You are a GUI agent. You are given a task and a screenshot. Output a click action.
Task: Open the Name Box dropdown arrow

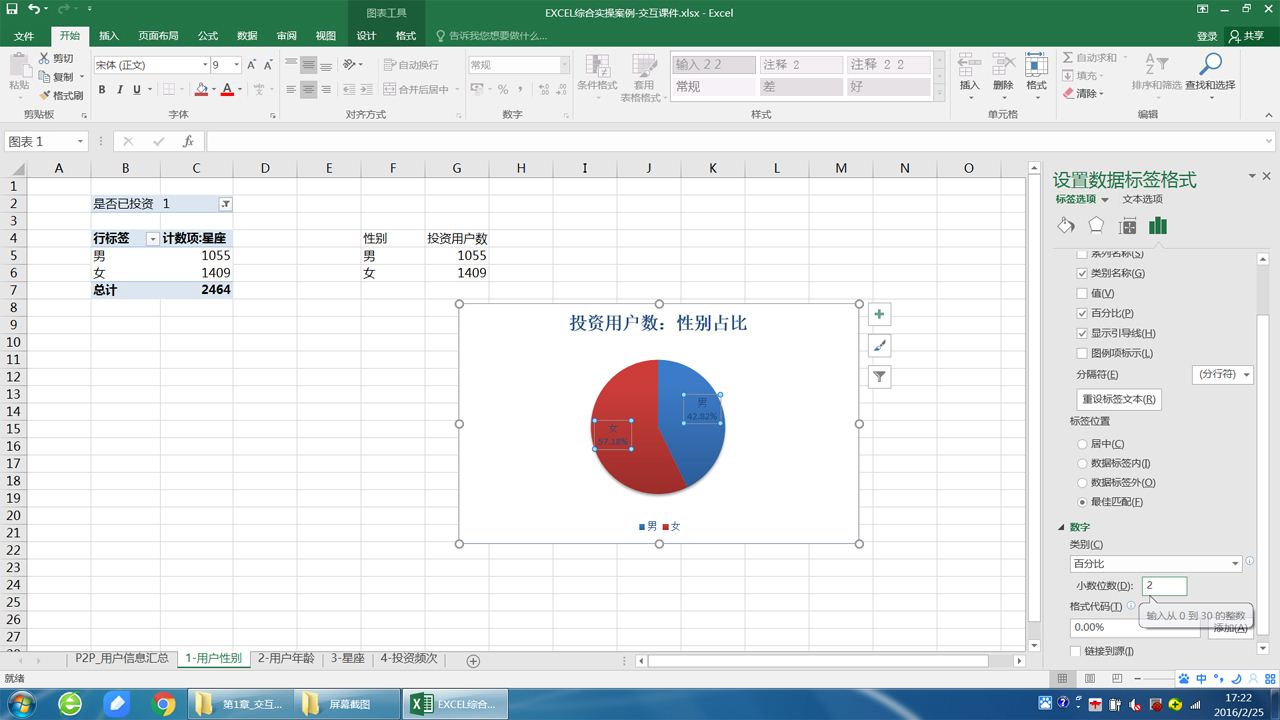tap(80, 142)
